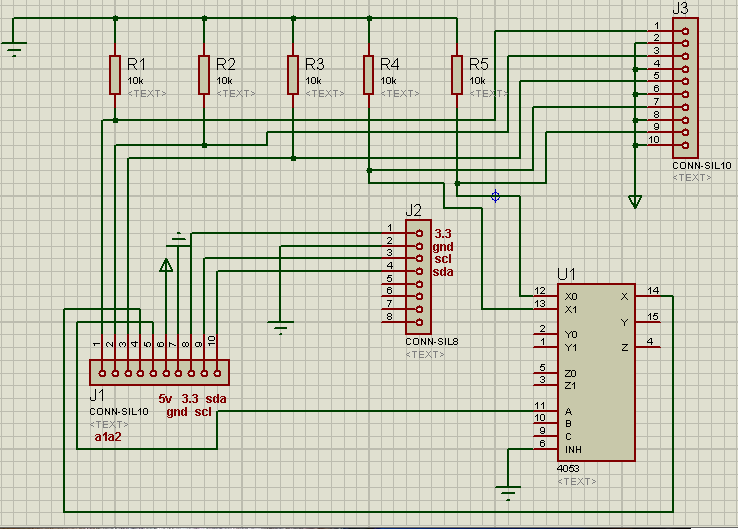
Task: Click pin 9 C input lead on U1
Action: [x=545, y=436]
